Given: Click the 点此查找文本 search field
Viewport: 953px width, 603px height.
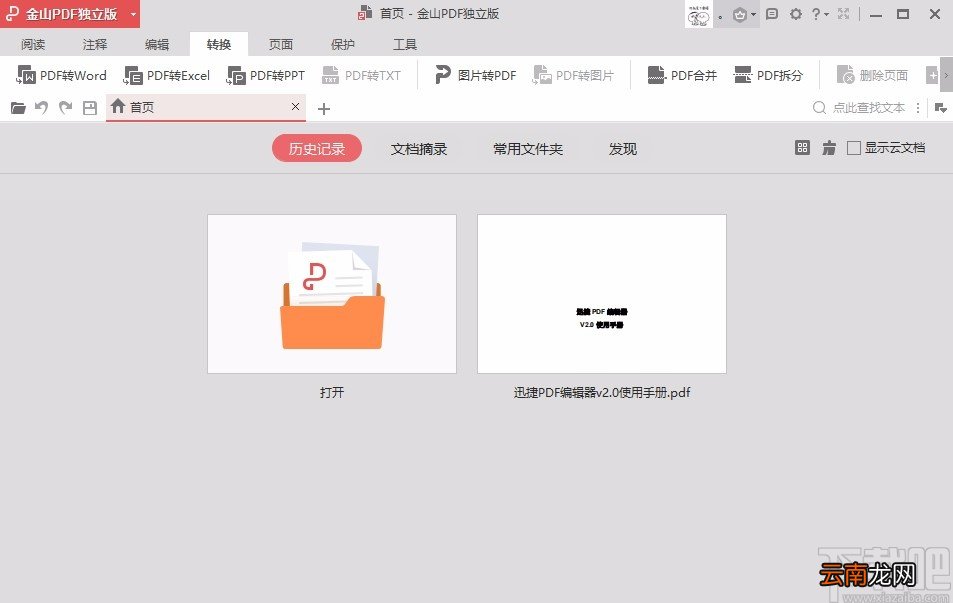Looking at the screenshot, I should click(x=859, y=108).
